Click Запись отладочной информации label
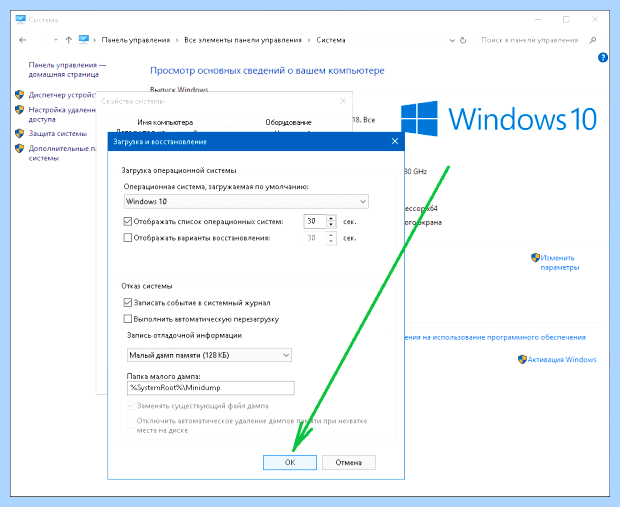Viewport: 620px width, 507px height. 184,335
